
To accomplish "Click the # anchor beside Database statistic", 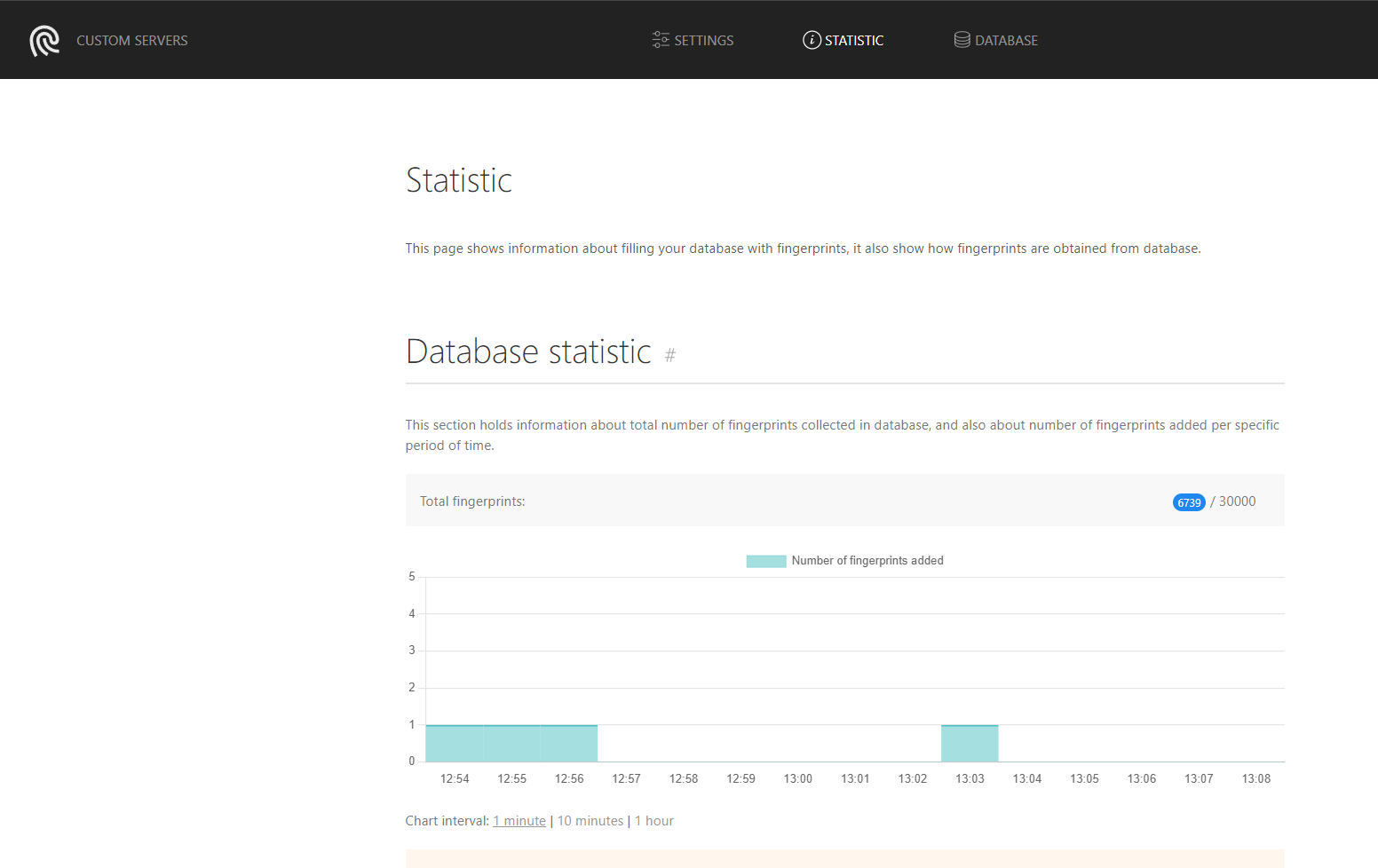I will point(670,355).
